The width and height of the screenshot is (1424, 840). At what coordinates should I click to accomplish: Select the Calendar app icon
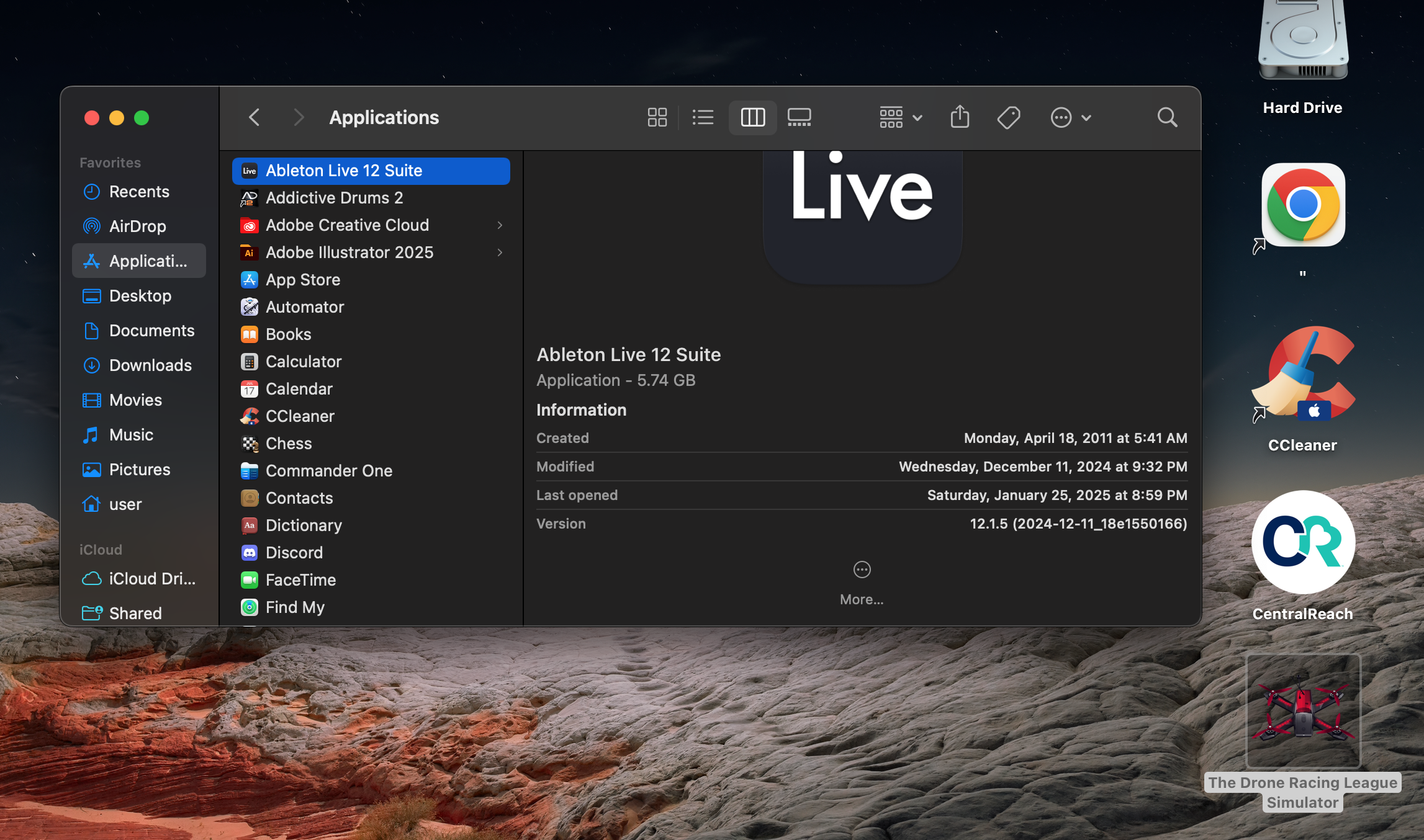click(249, 389)
